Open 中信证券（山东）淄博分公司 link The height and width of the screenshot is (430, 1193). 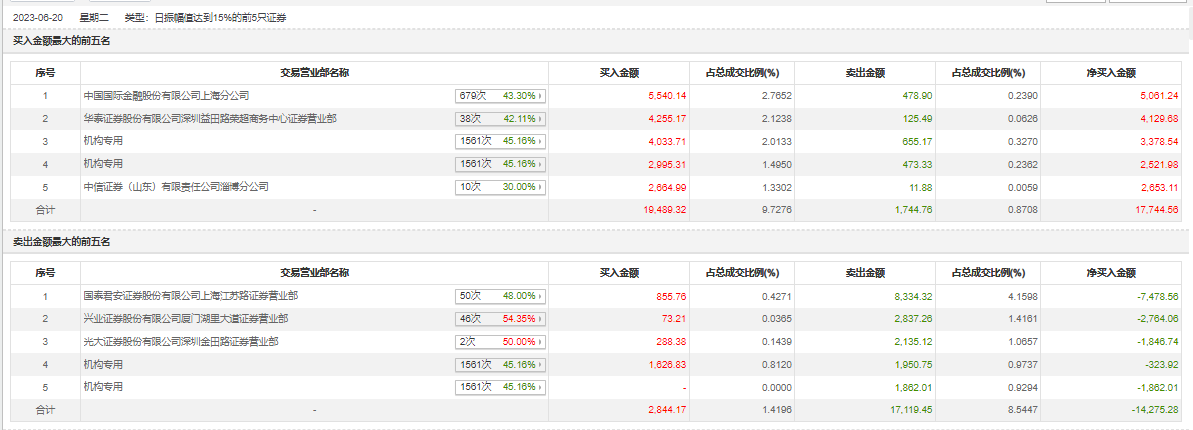176,186
